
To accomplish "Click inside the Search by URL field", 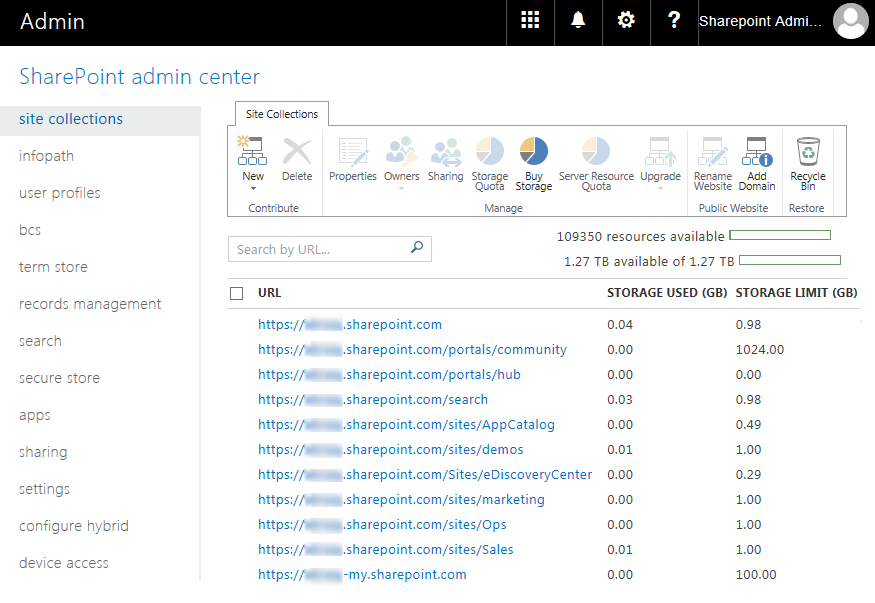I will coord(320,248).
